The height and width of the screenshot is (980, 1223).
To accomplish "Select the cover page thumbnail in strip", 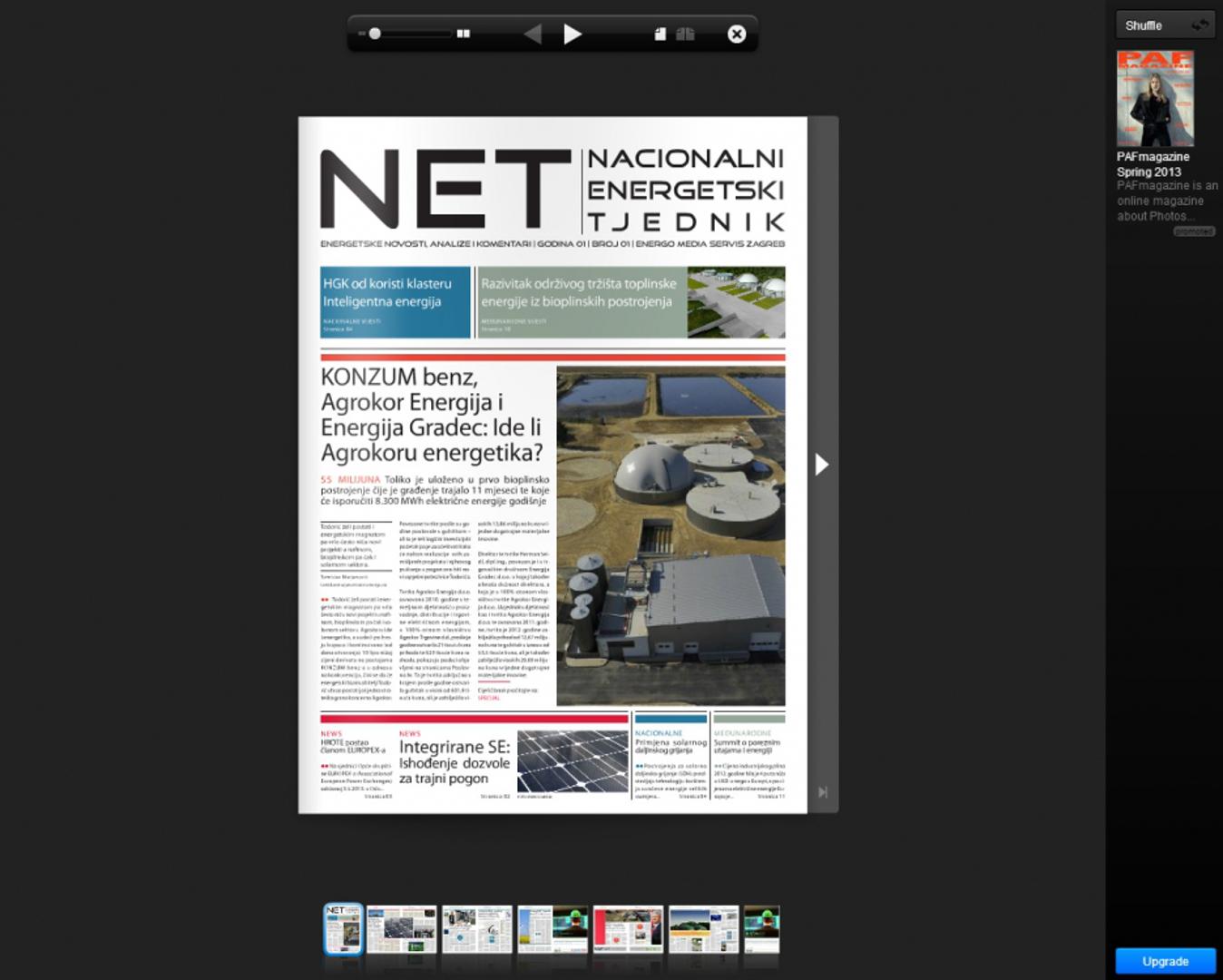I will [343, 928].
